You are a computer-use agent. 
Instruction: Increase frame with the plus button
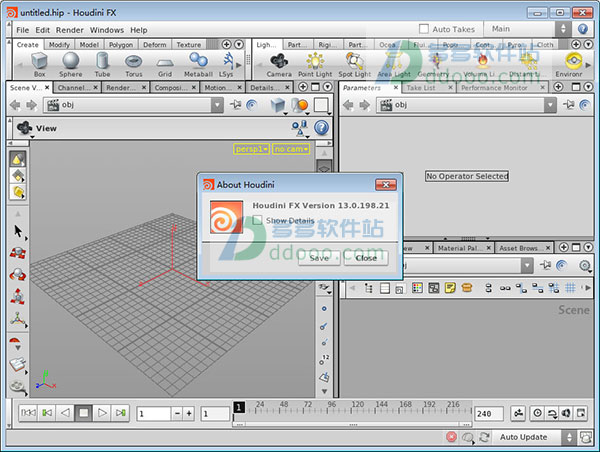click(x=189, y=414)
